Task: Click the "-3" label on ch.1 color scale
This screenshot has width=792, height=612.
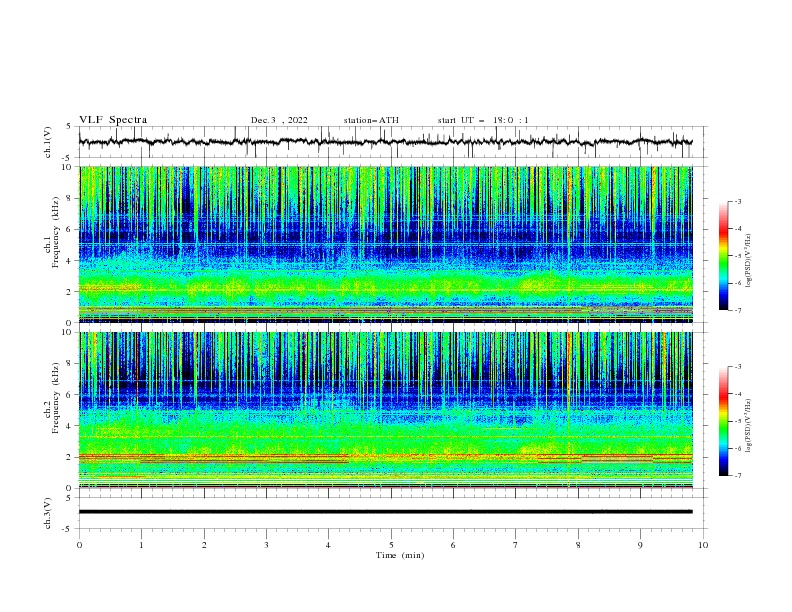Action: (737, 201)
